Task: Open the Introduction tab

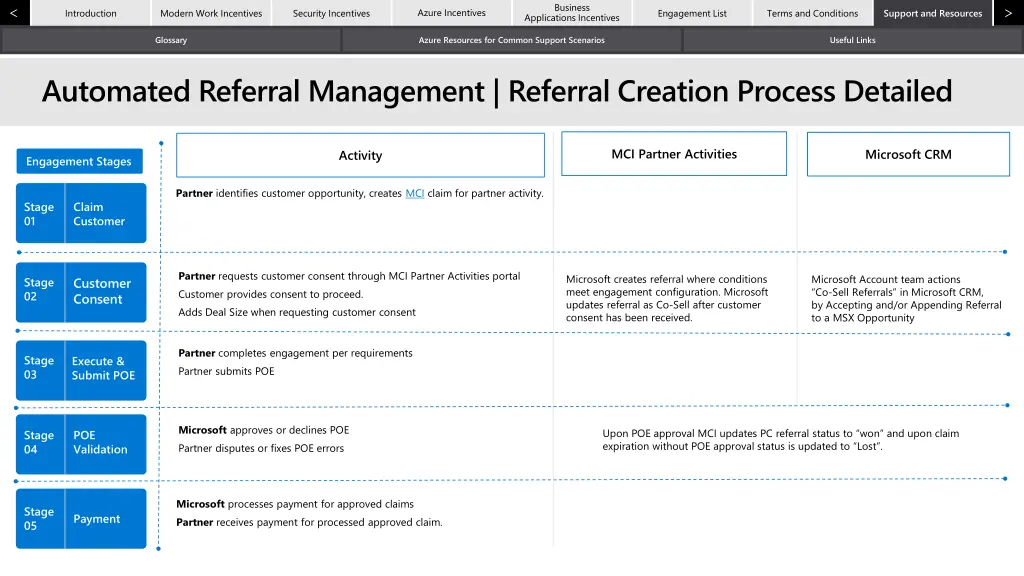Action: 91,13
